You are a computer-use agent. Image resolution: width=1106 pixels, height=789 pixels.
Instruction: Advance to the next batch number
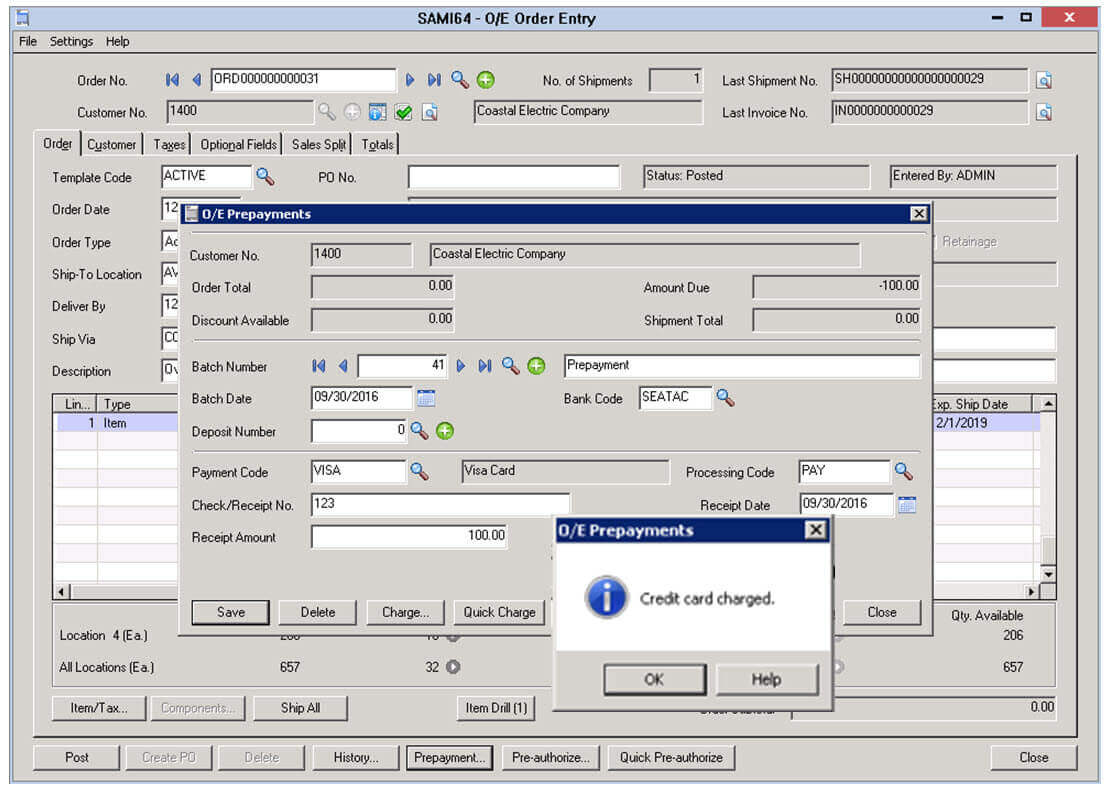coord(460,366)
